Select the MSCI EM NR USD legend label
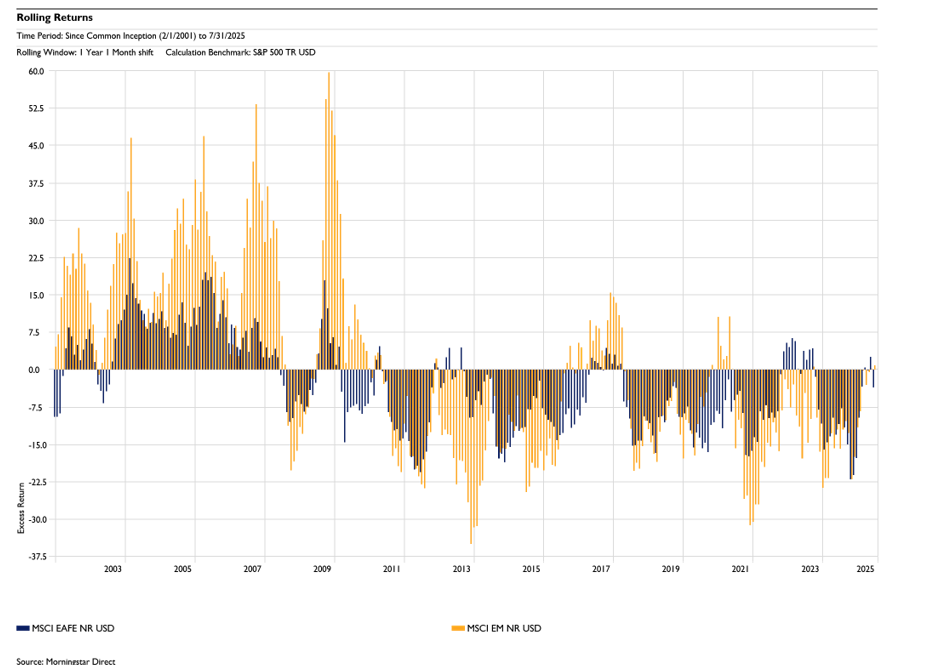 coord(505,628)
